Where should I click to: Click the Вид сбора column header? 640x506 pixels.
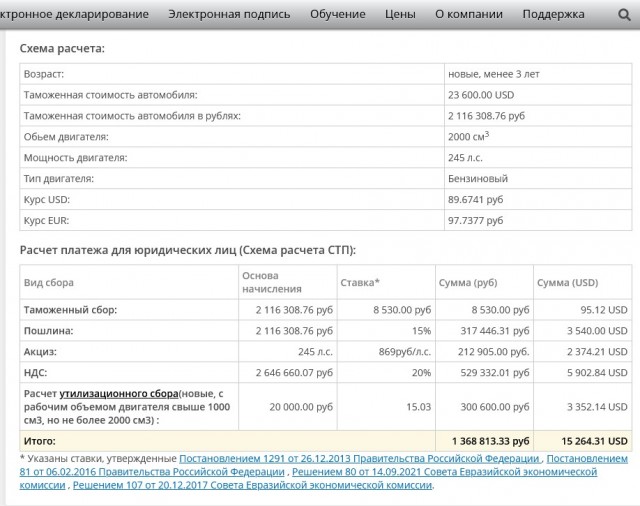[x=49, y=282]
